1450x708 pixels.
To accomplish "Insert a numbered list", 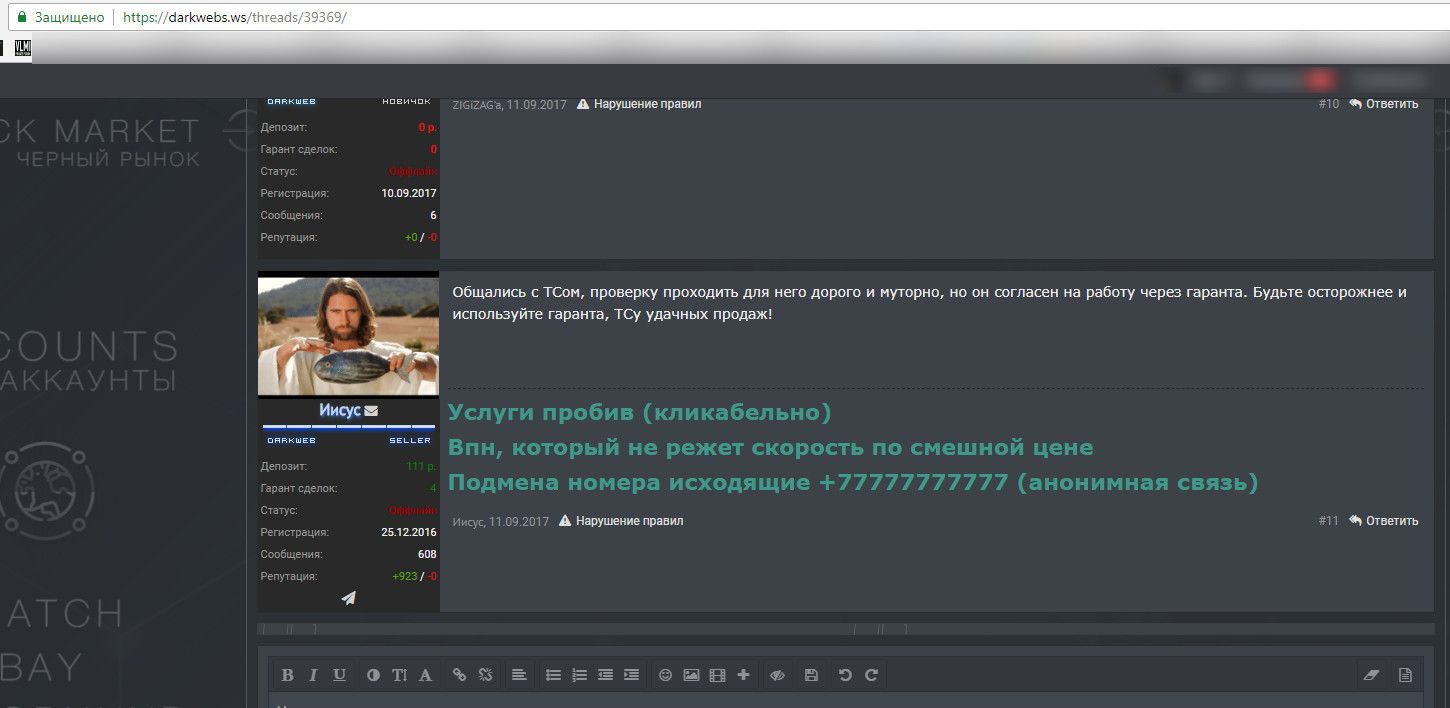I will (x=579, y=675).
